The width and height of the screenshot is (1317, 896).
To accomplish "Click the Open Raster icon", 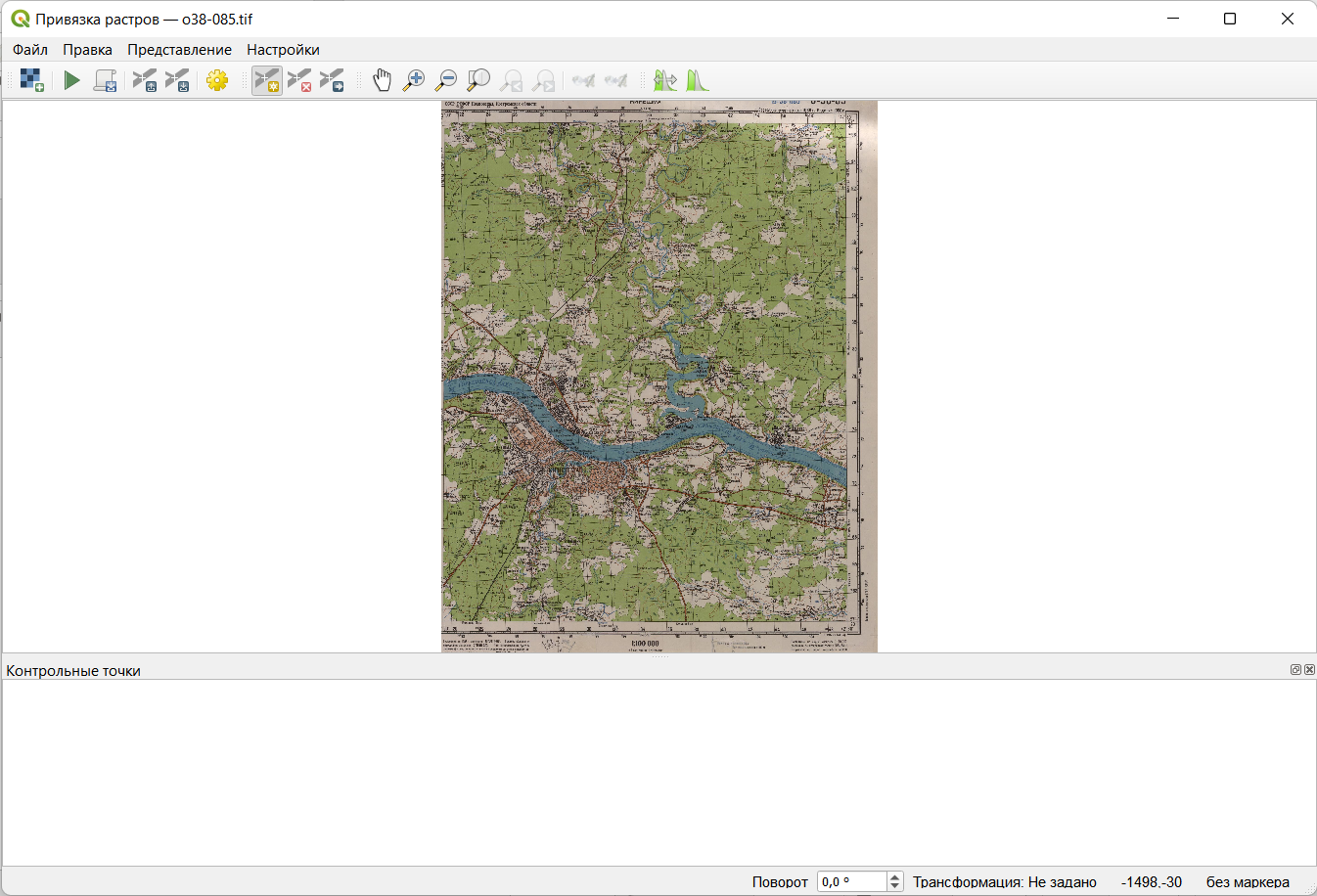I will point(31,80).
